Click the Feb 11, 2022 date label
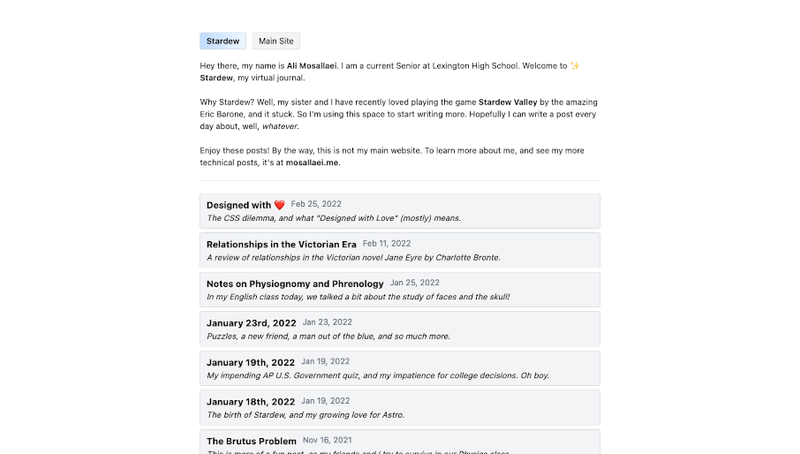800x454 pixels. tap(387, 243)
